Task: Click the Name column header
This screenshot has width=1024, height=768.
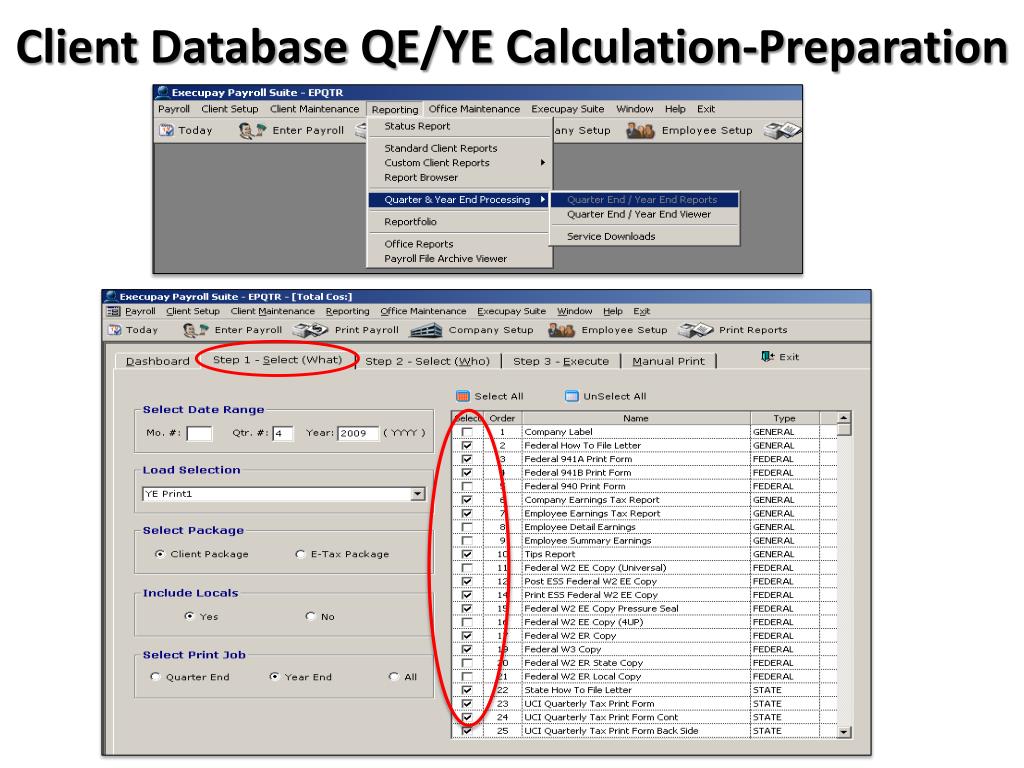Action: (x=636, y=418)
